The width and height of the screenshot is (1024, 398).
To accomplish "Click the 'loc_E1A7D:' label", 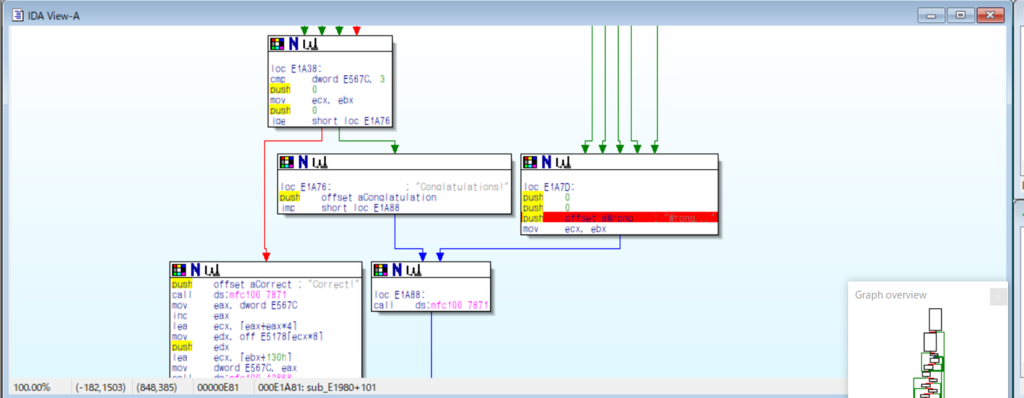I will (548, 186).
